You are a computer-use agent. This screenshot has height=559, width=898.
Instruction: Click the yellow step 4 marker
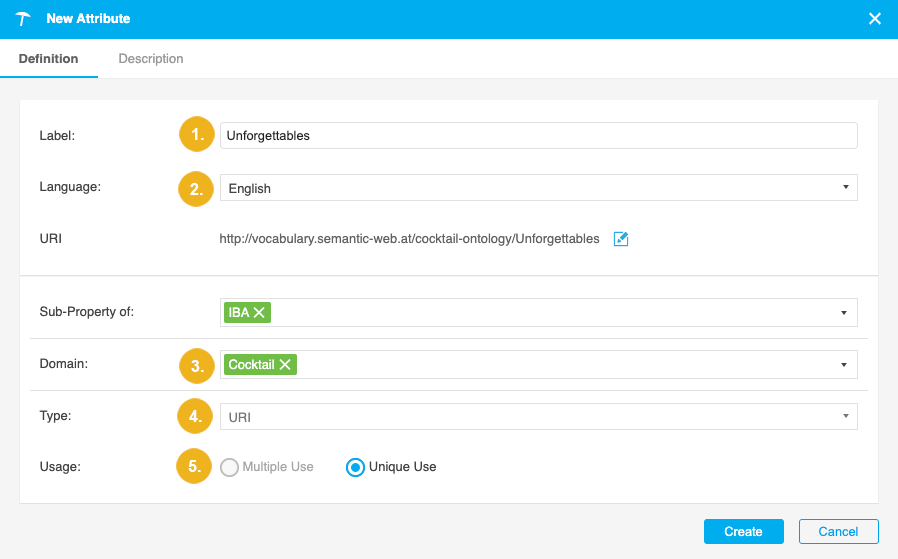point(198,416)
